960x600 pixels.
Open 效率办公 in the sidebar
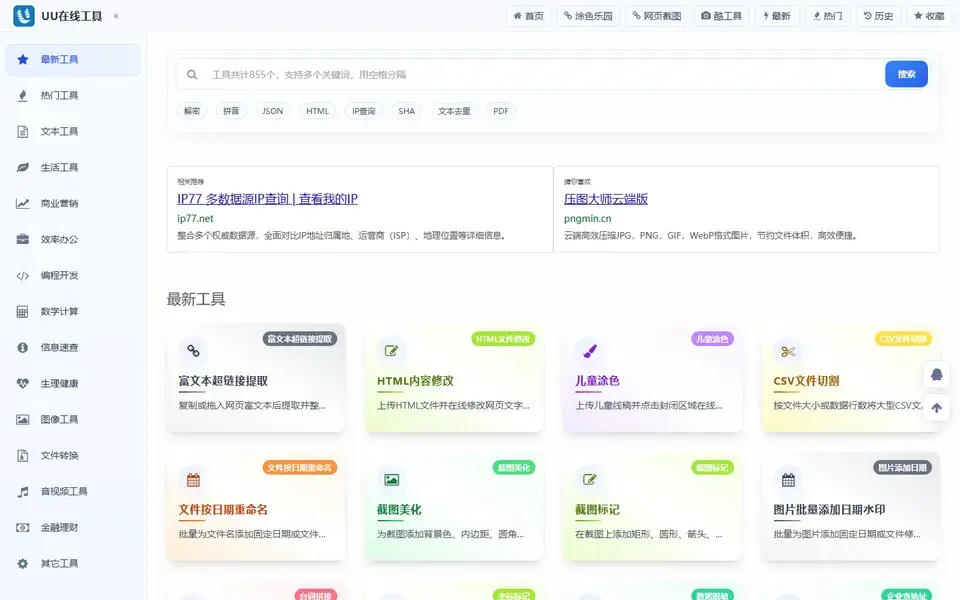[x=73, y=239]
